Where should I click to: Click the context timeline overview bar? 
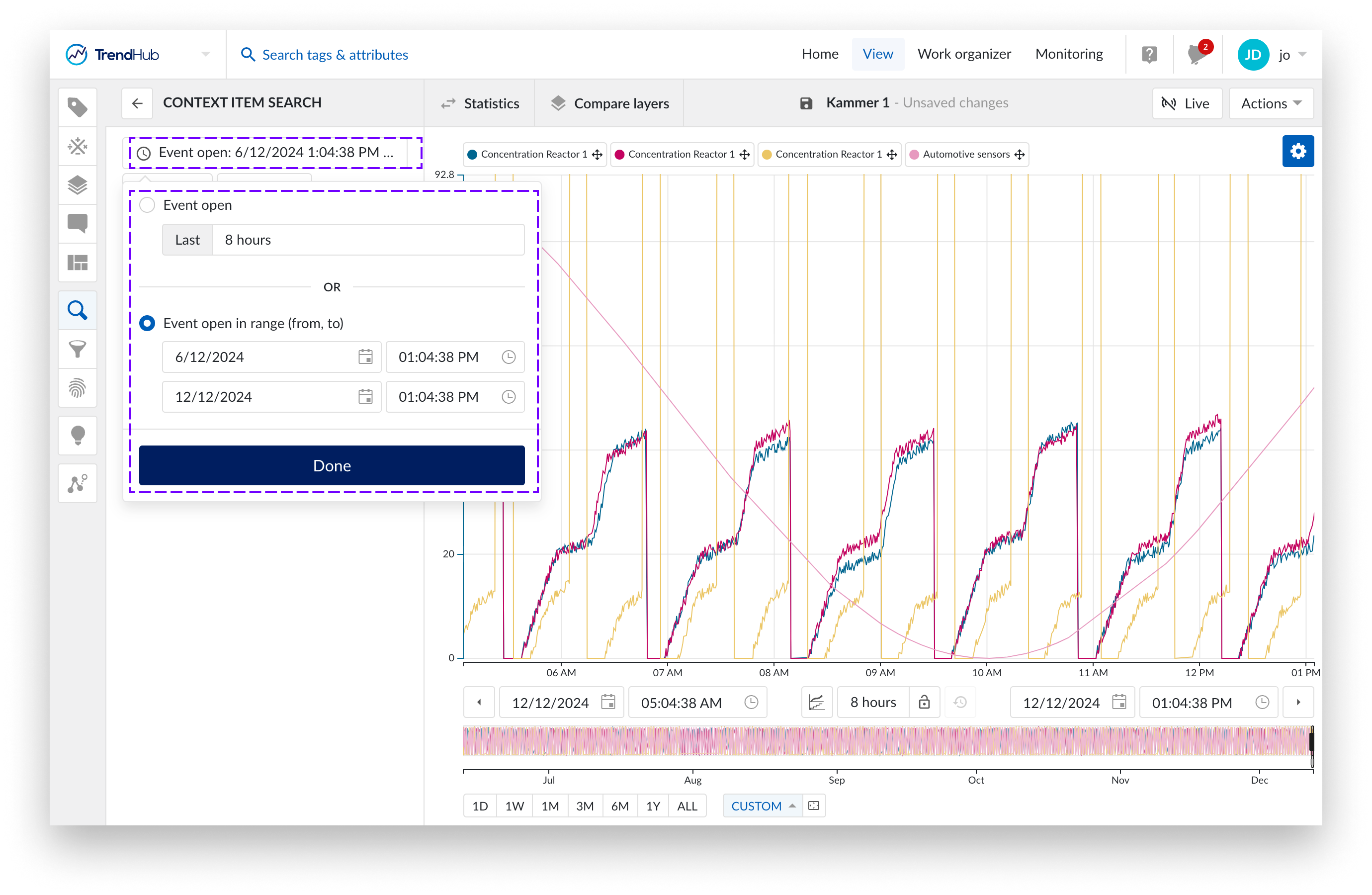tap(887, 741)
